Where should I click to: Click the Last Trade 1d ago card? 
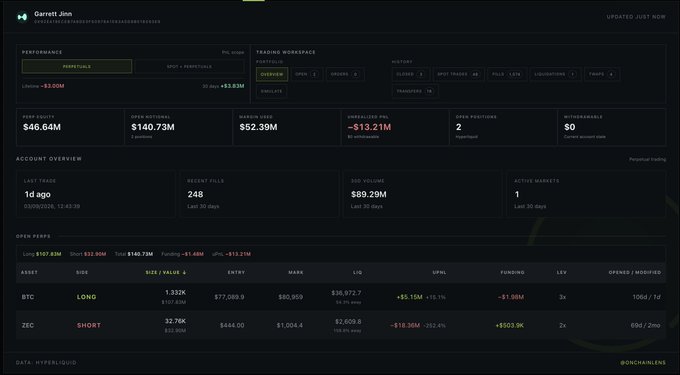tap(96, 194)
